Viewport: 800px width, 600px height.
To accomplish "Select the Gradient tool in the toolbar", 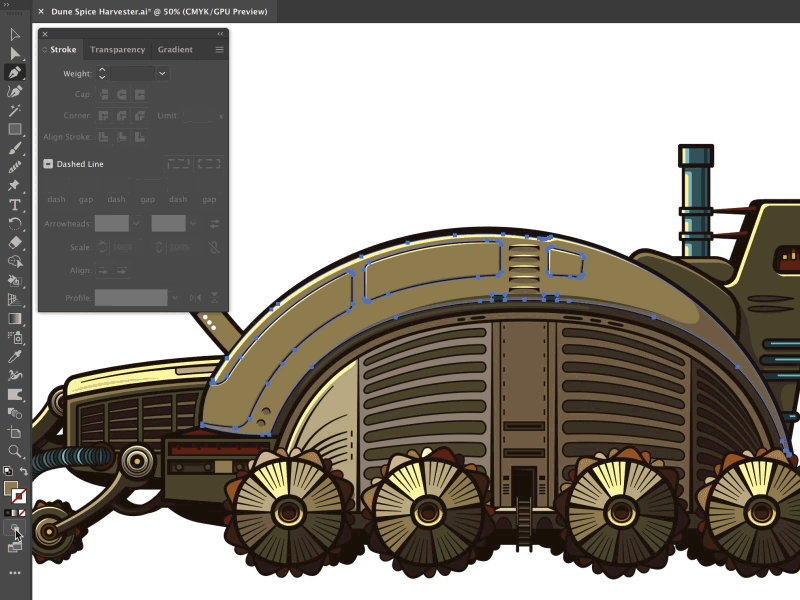I will pyautogui.click(x=14, y=318).
